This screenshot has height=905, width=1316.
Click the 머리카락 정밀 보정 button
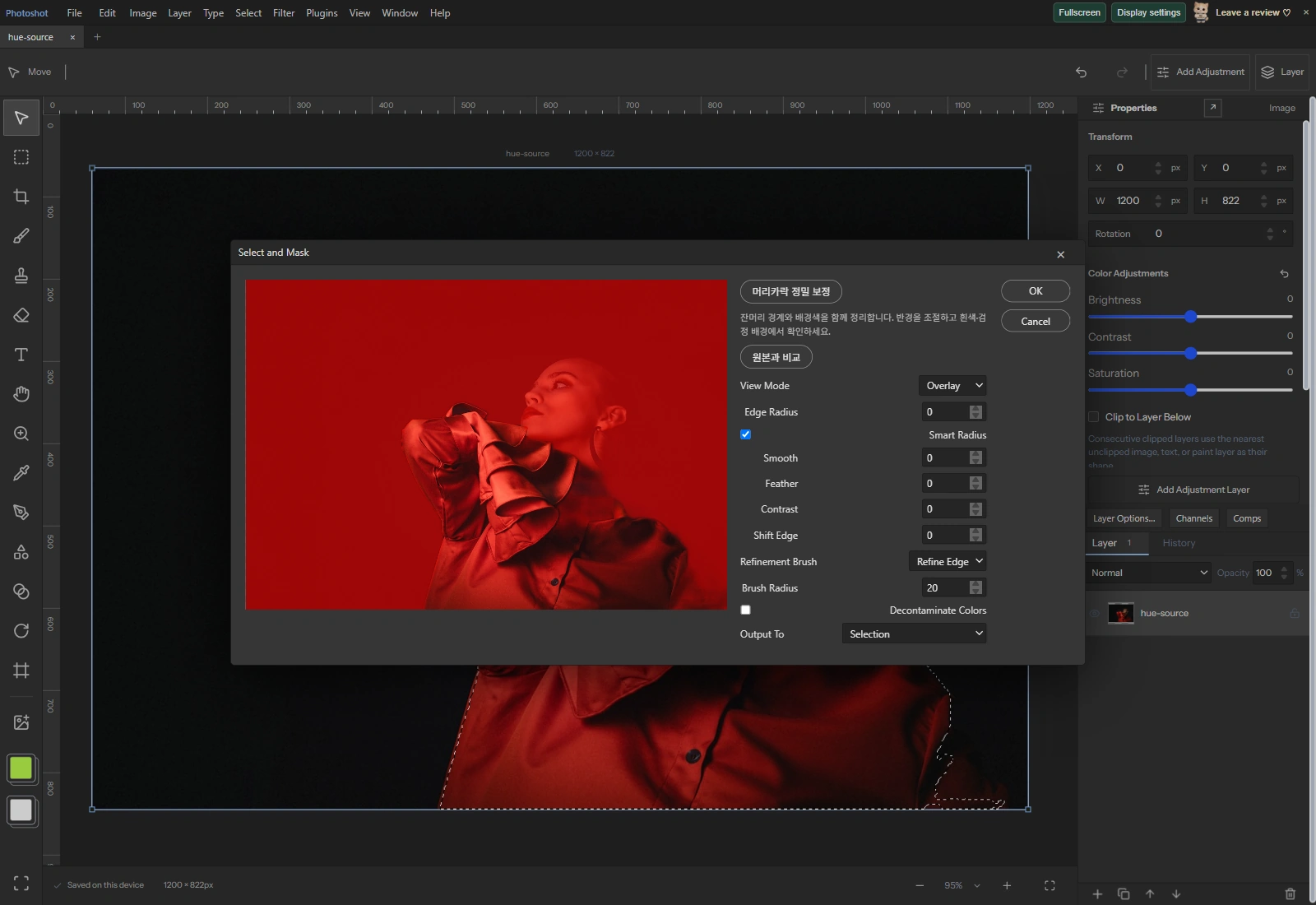[x=791, y=291]
